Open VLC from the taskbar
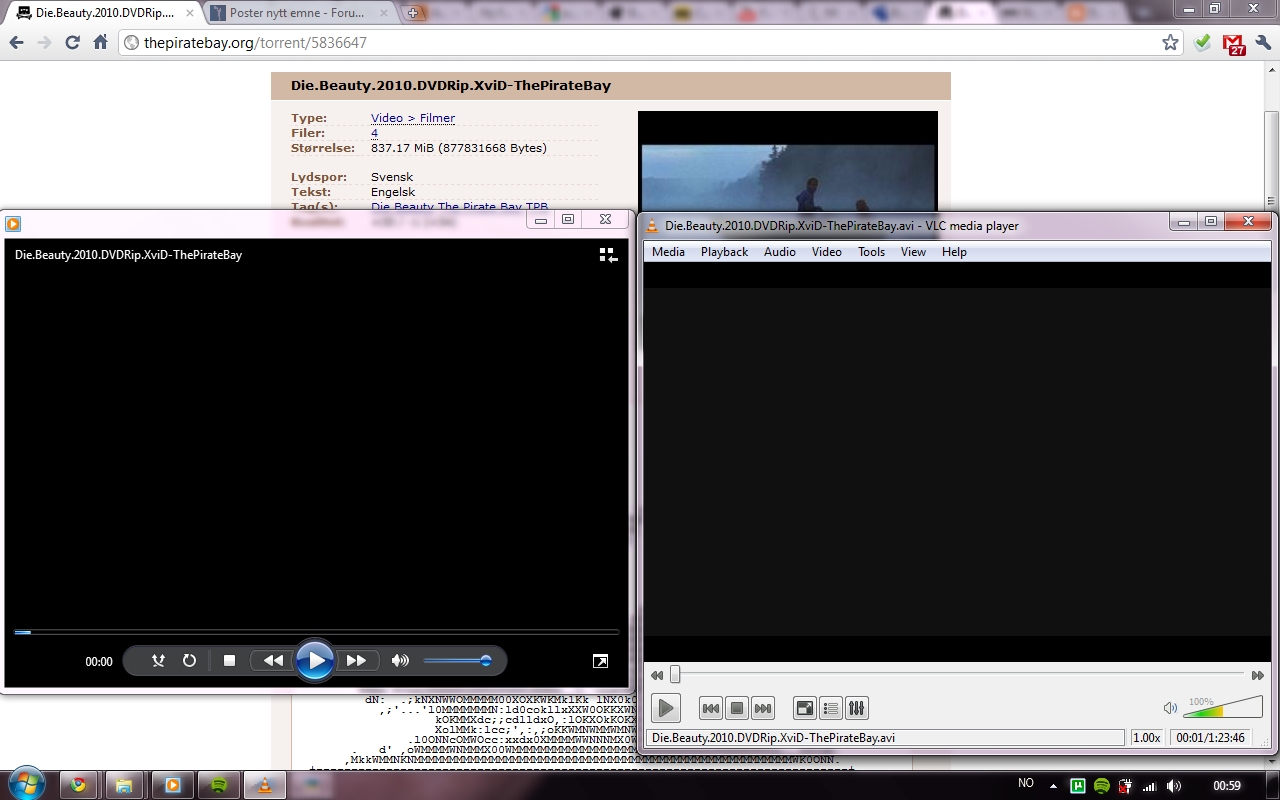This screenshot has height=800, width=1280. click(x=265, y=785)
